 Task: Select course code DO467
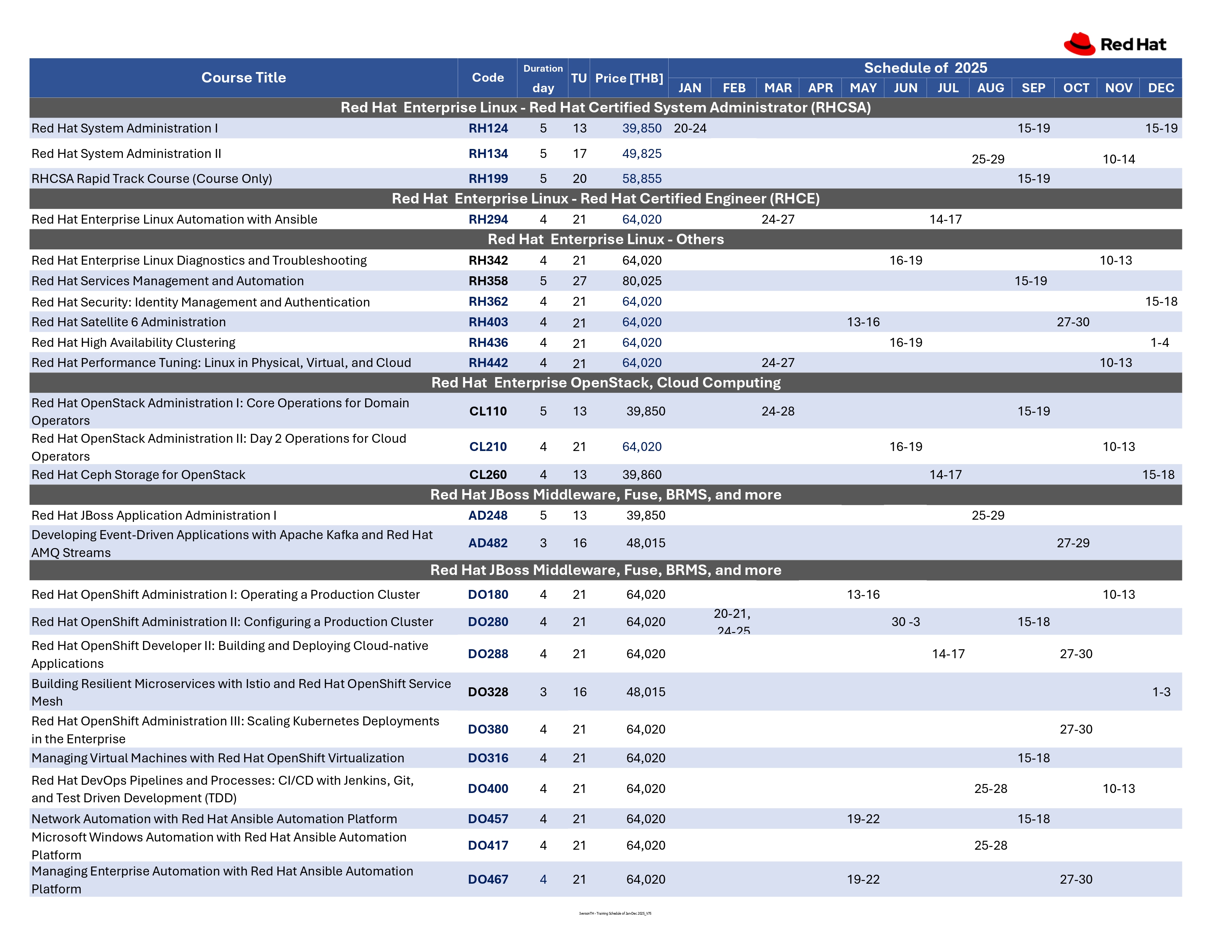[x=488, y=879]
